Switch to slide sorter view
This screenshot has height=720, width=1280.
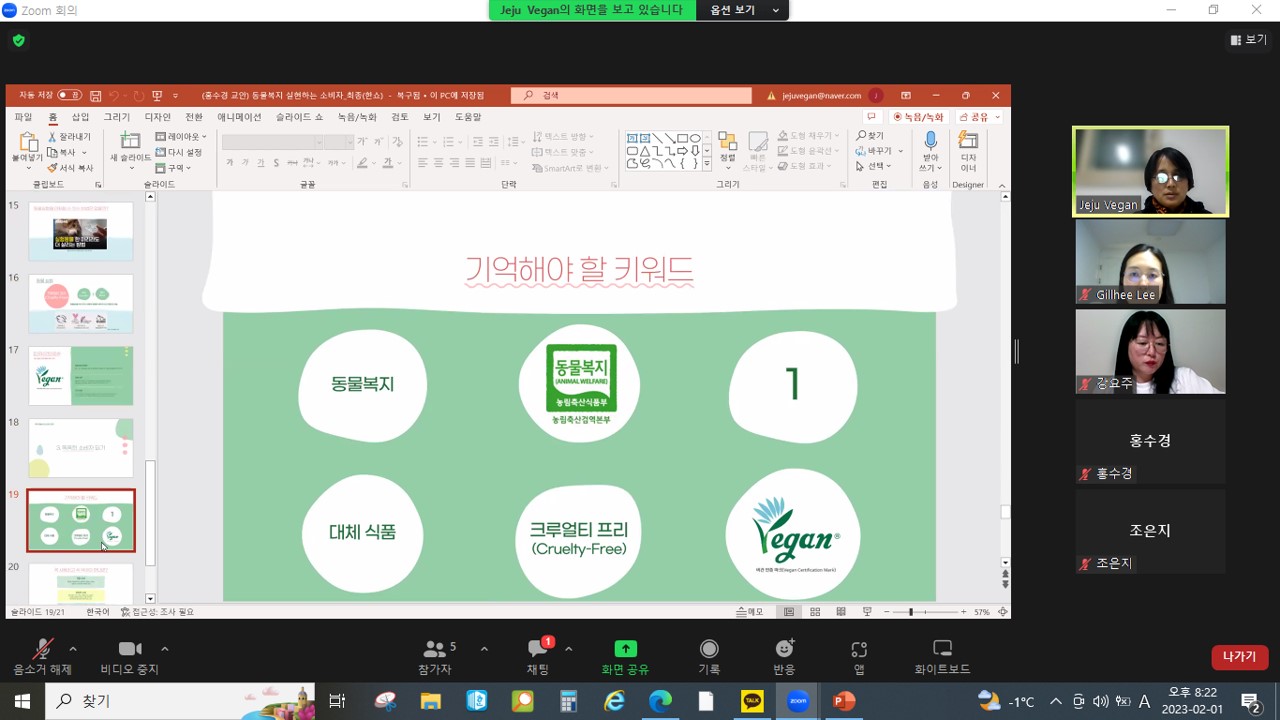[815, 611]
